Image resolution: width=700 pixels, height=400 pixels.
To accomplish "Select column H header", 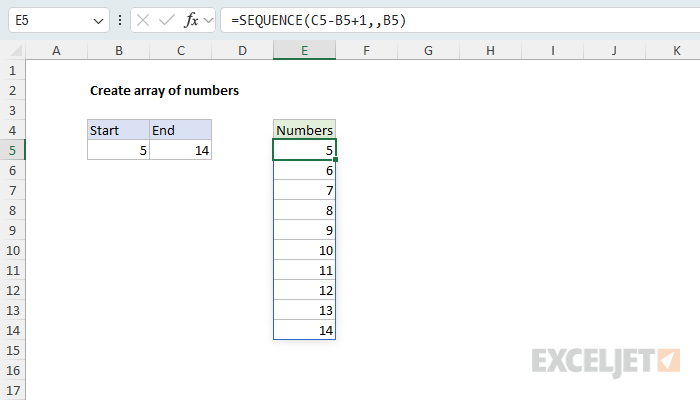I will pyautogui.click(x=490, y=50).
